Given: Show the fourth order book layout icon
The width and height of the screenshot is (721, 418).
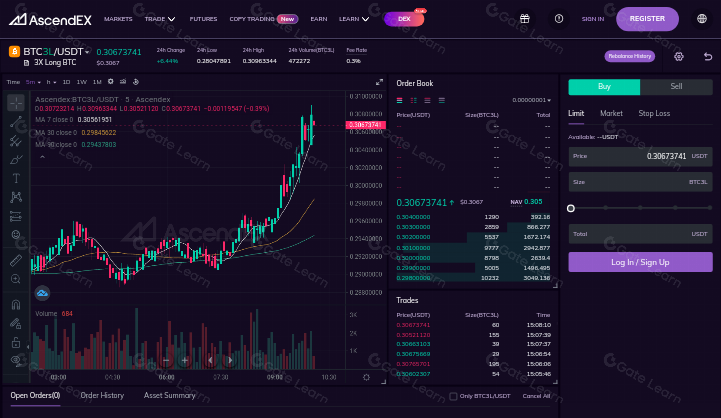Looking at the screenshot, I should [x=441, y=100].
